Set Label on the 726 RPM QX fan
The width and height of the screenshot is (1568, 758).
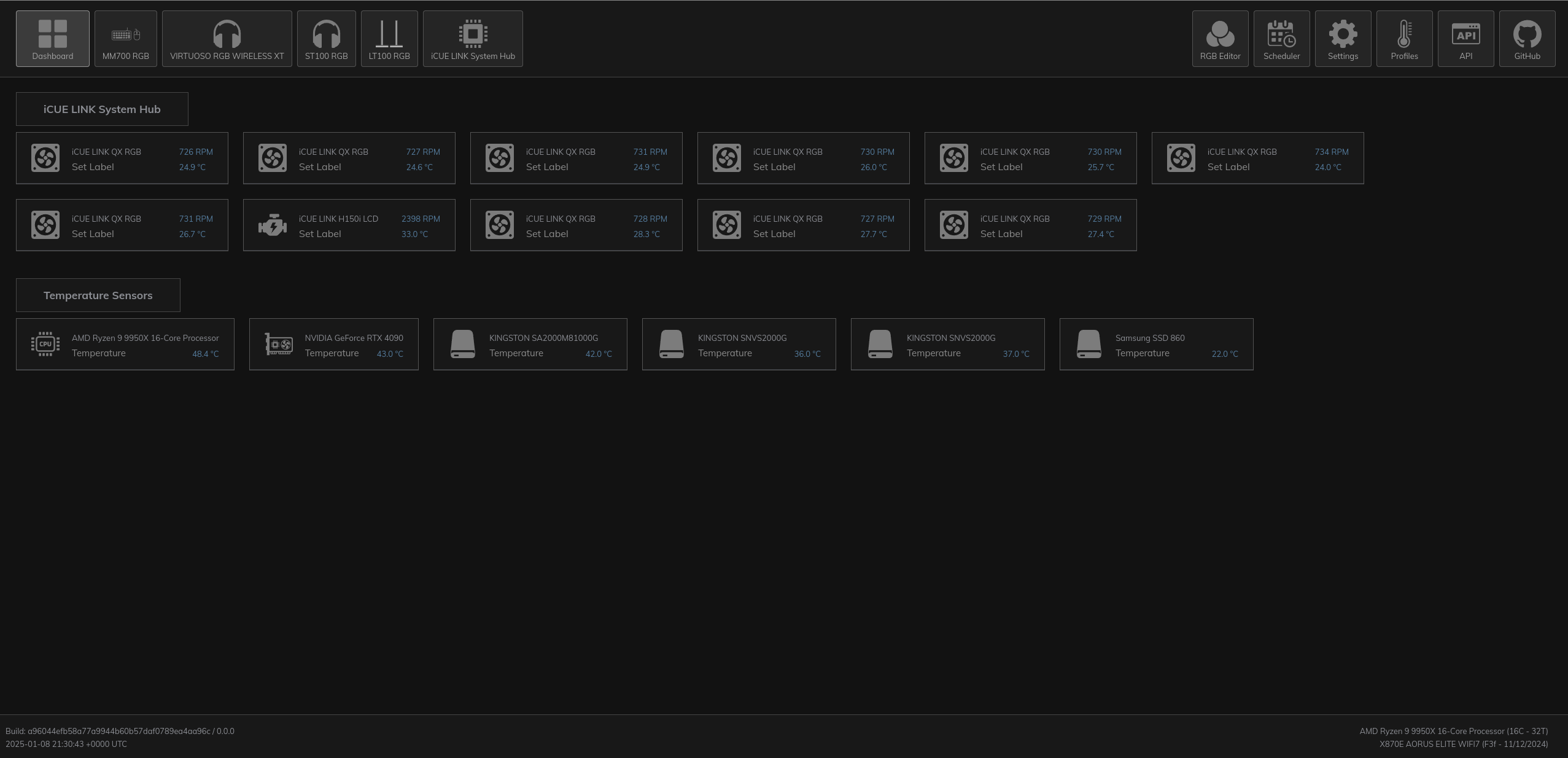93,166
